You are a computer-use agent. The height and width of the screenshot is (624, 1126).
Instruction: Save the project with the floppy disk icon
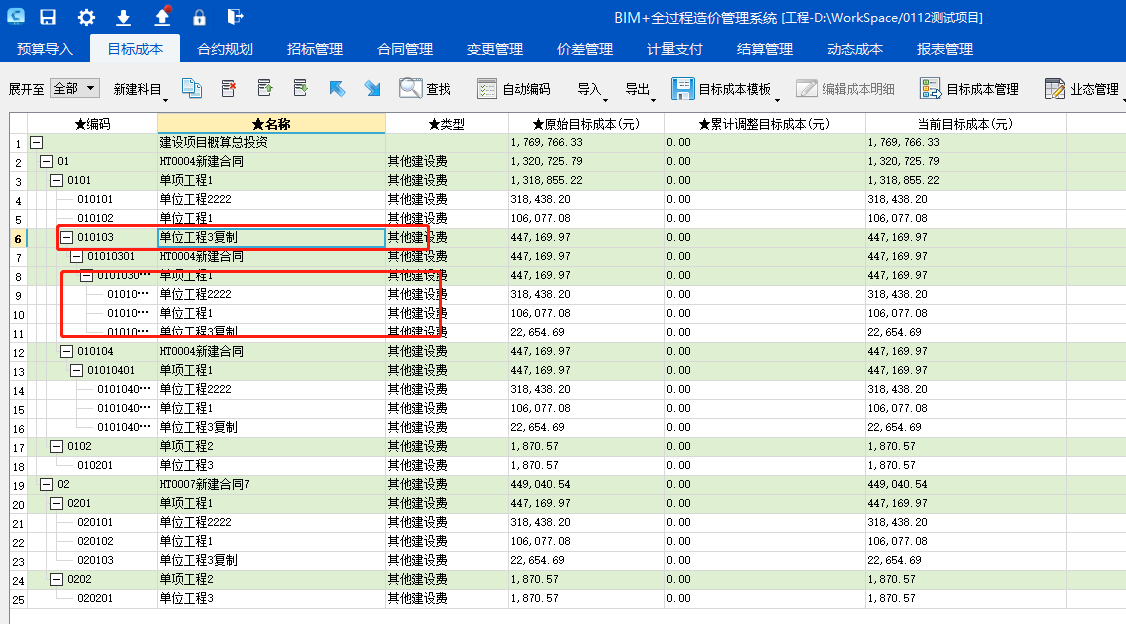pos(48,17)
